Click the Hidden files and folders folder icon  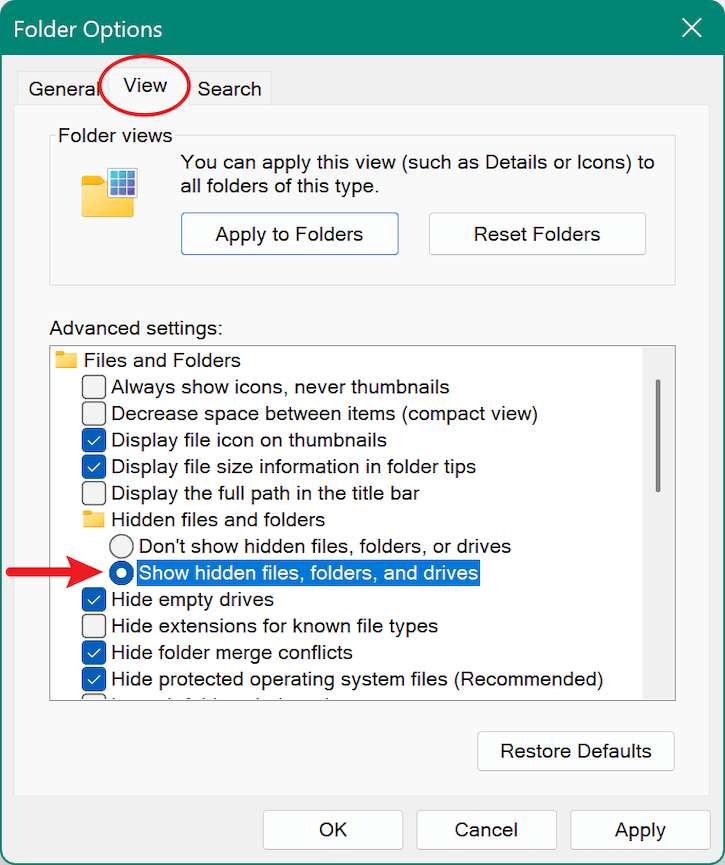[x=94, y=519]
